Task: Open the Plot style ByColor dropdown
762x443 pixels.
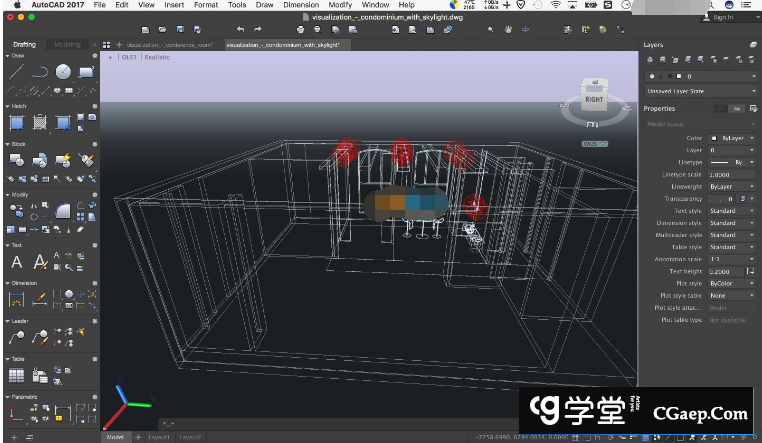Action: point(732,283)
